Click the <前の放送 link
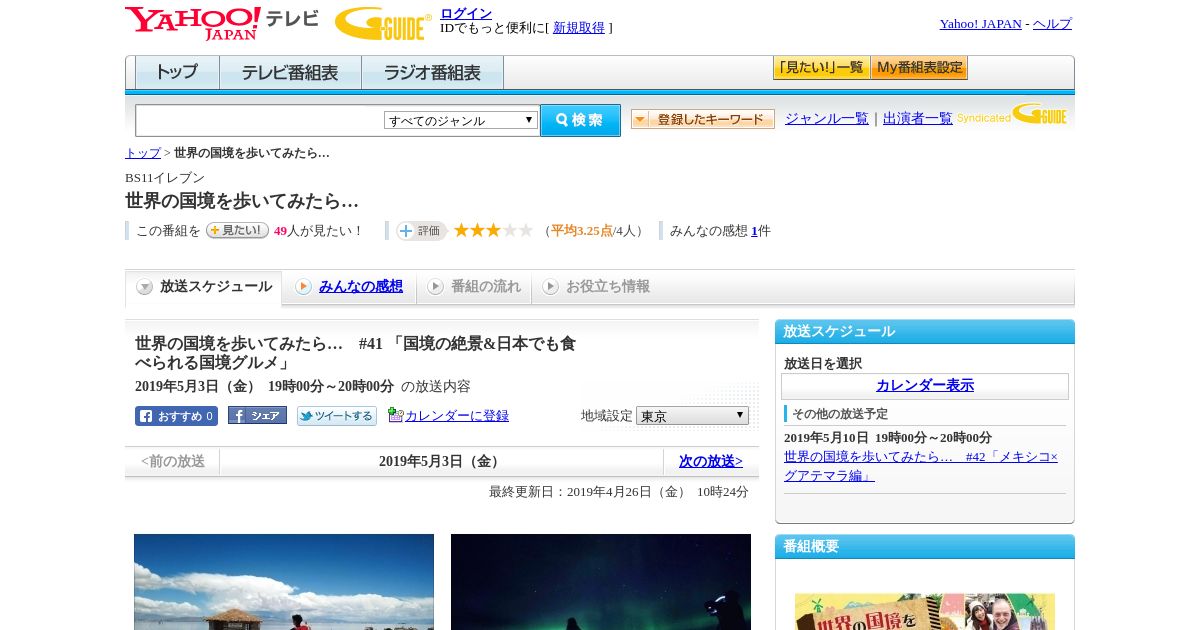 coord(173,461)
